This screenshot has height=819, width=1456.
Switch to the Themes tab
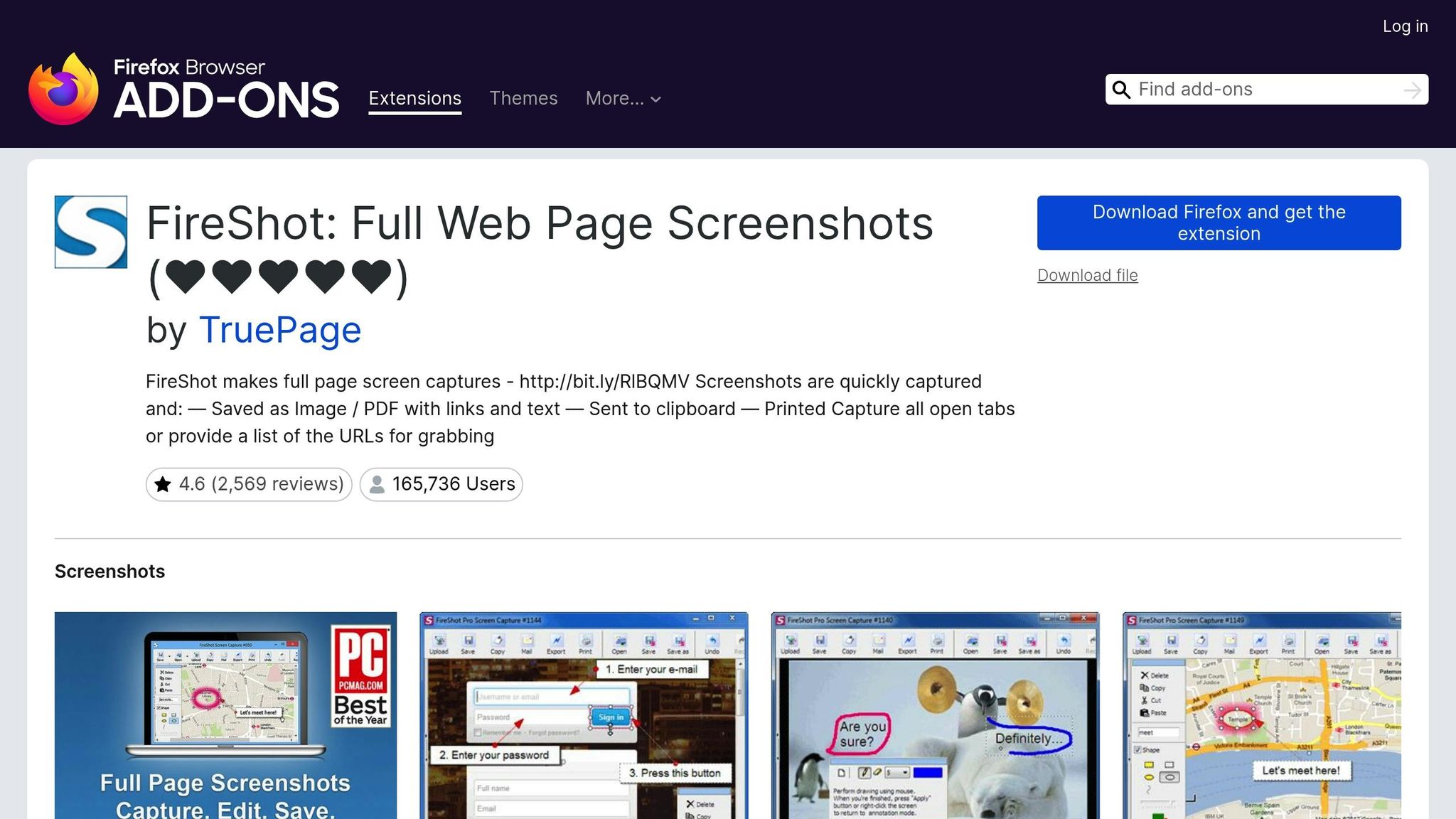pos(523,98)
